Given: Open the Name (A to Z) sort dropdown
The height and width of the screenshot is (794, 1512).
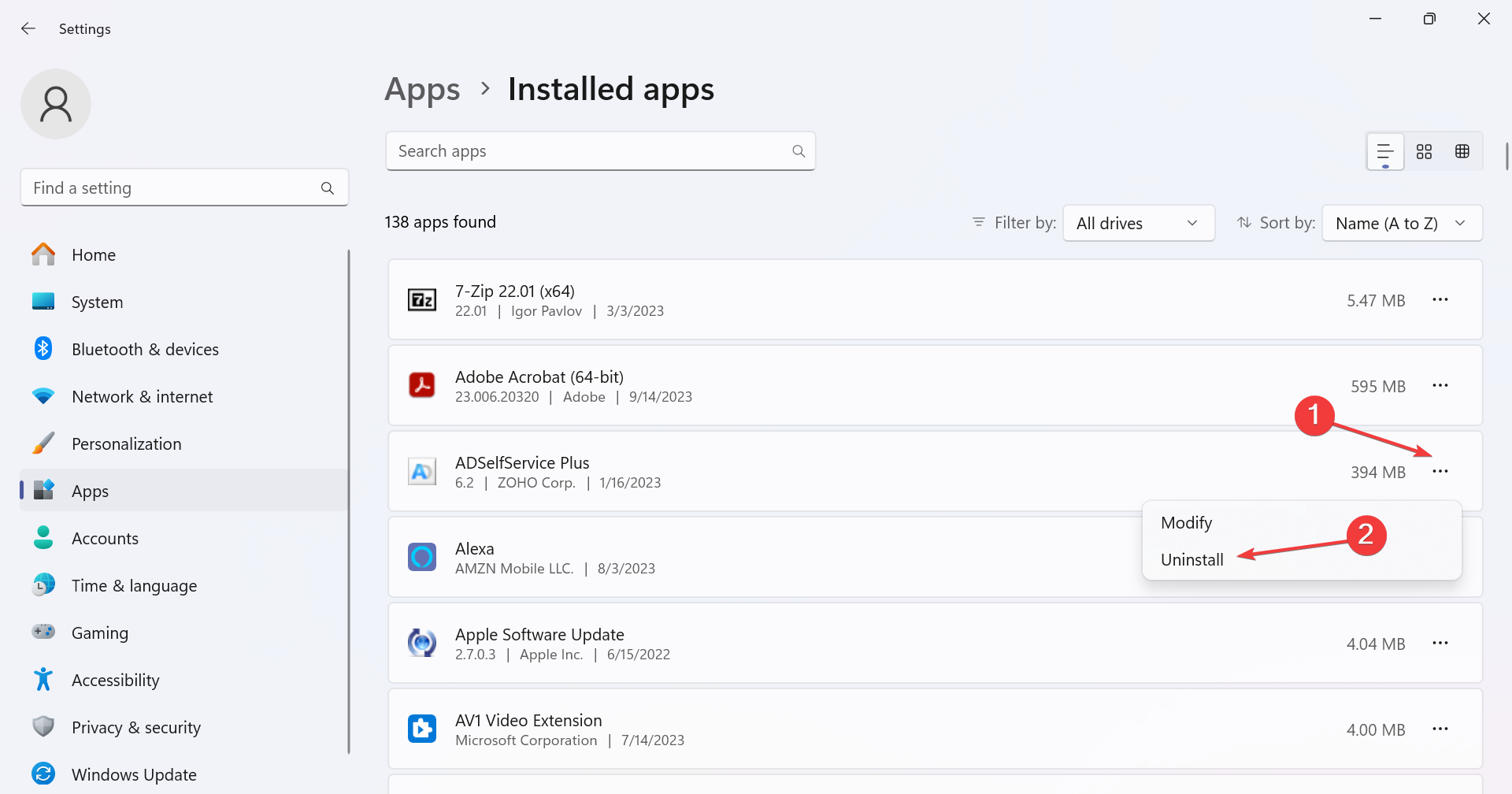Looking at the screenshot, I should [x=1403, y=223].
